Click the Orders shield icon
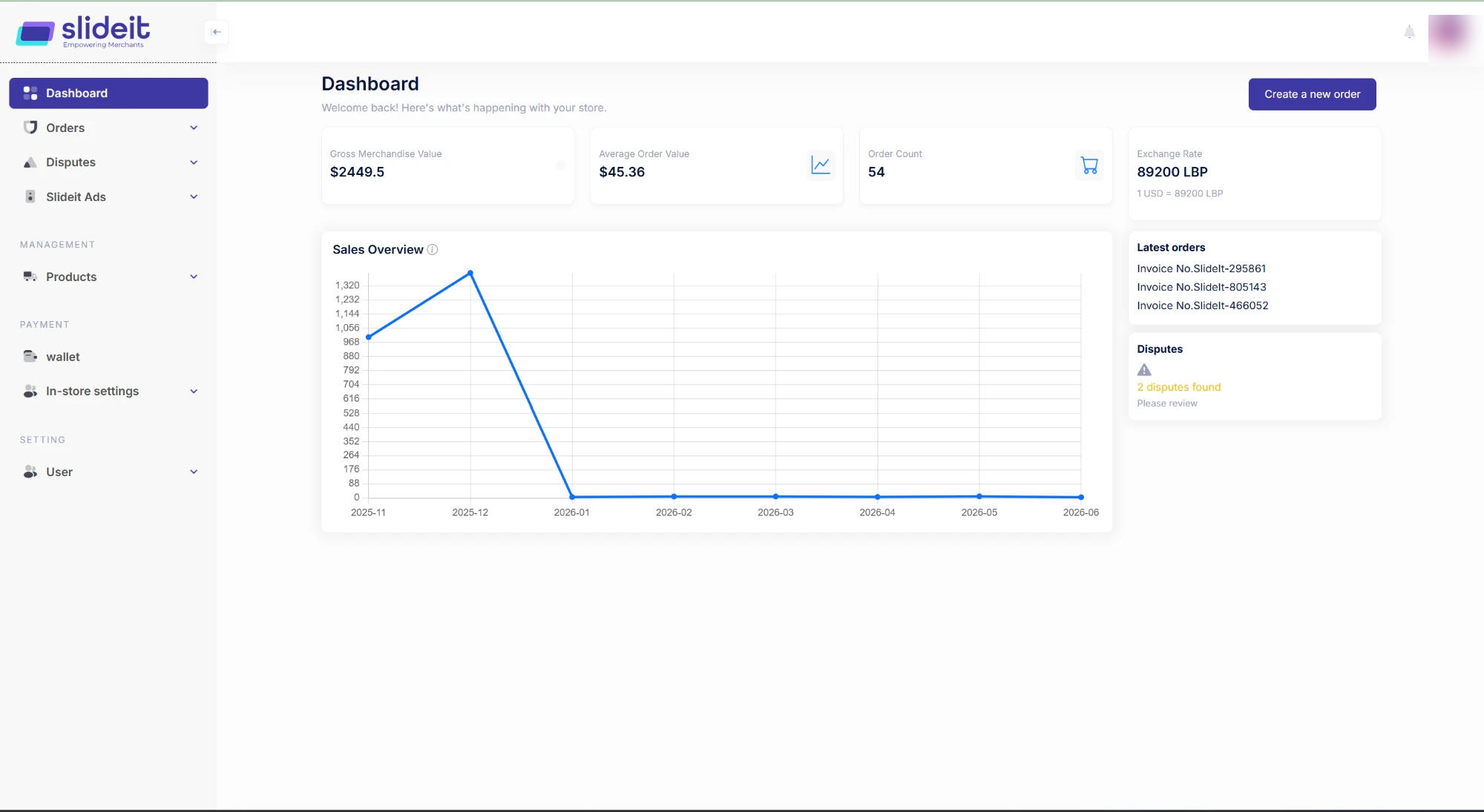Viewport: 1484px width, 812px height. click(30, 128)
